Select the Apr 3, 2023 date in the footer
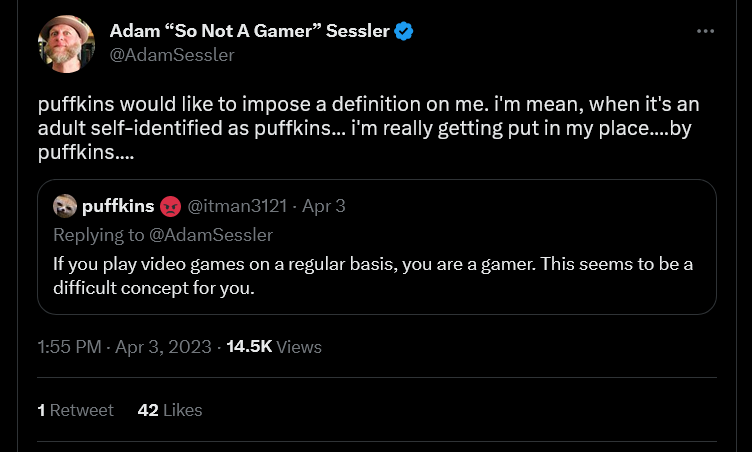The height and width of the screenshot is (452, 752). (163, 347)
